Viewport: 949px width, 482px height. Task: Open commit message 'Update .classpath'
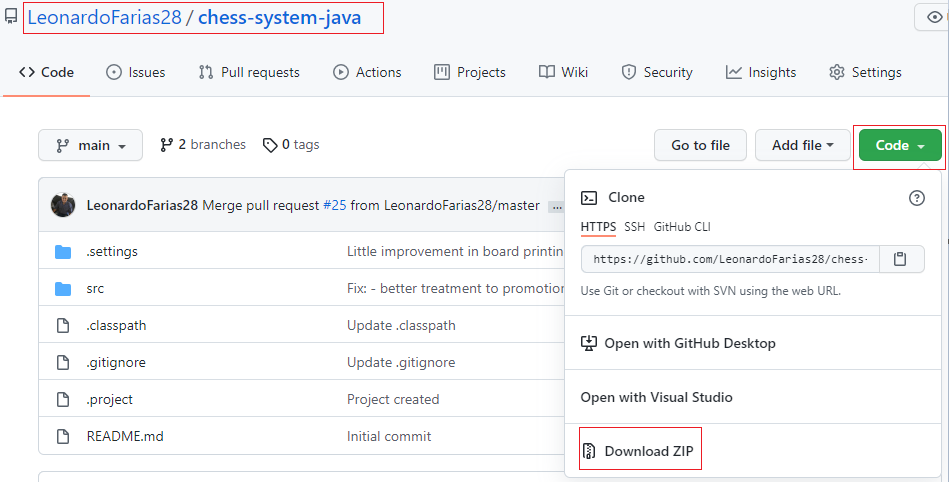401,325
